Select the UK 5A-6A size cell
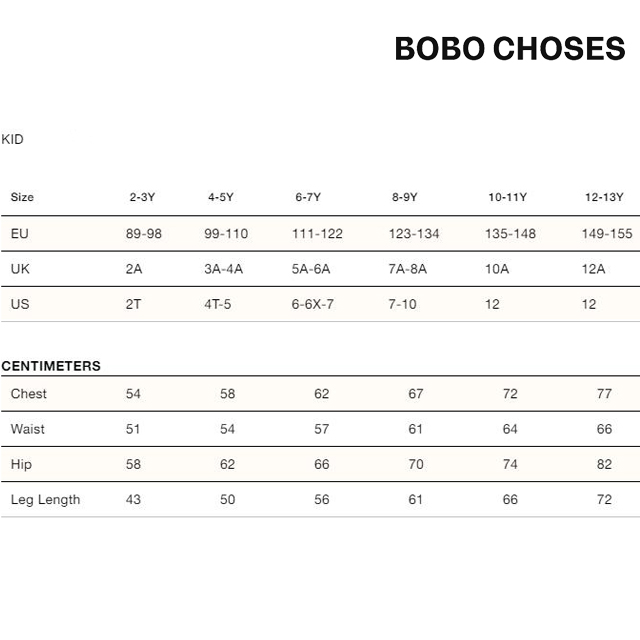 pyautogui.click(x=311, y=269)
